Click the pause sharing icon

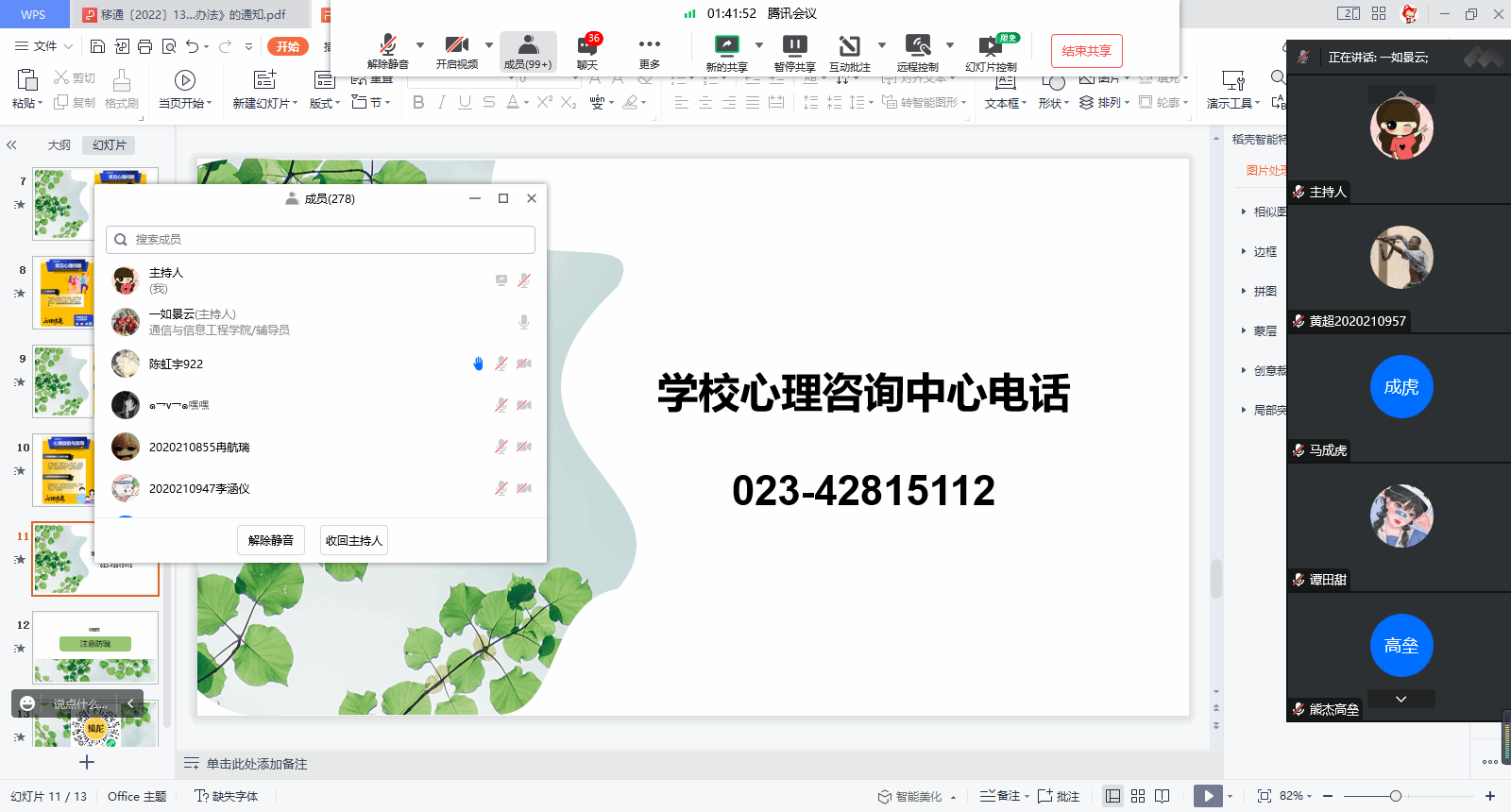(794, 45)
